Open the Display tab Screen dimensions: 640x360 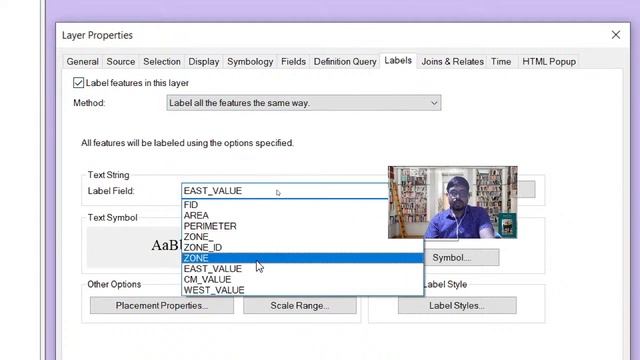tap(204, 62)
